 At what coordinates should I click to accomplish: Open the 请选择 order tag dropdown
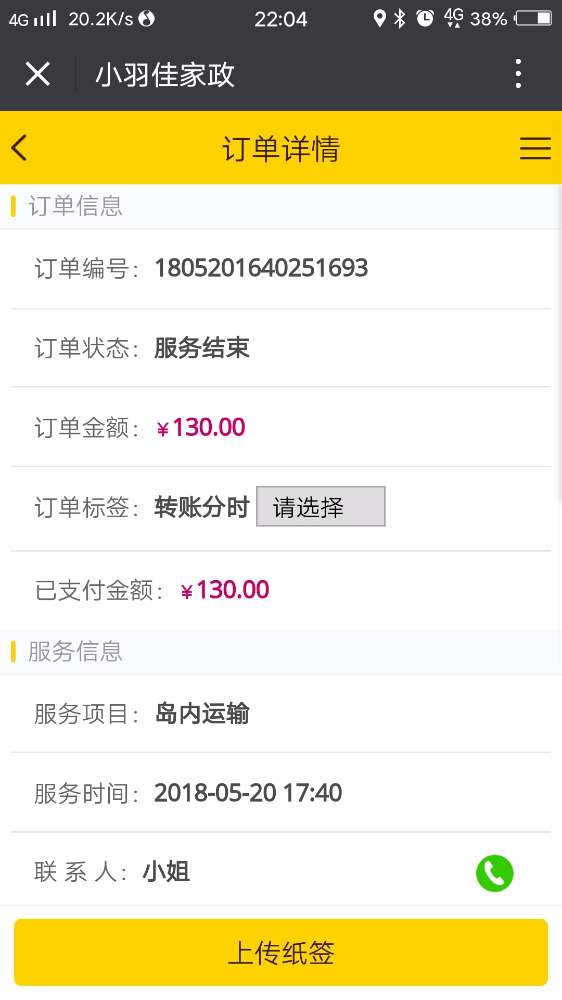[321, 506]
